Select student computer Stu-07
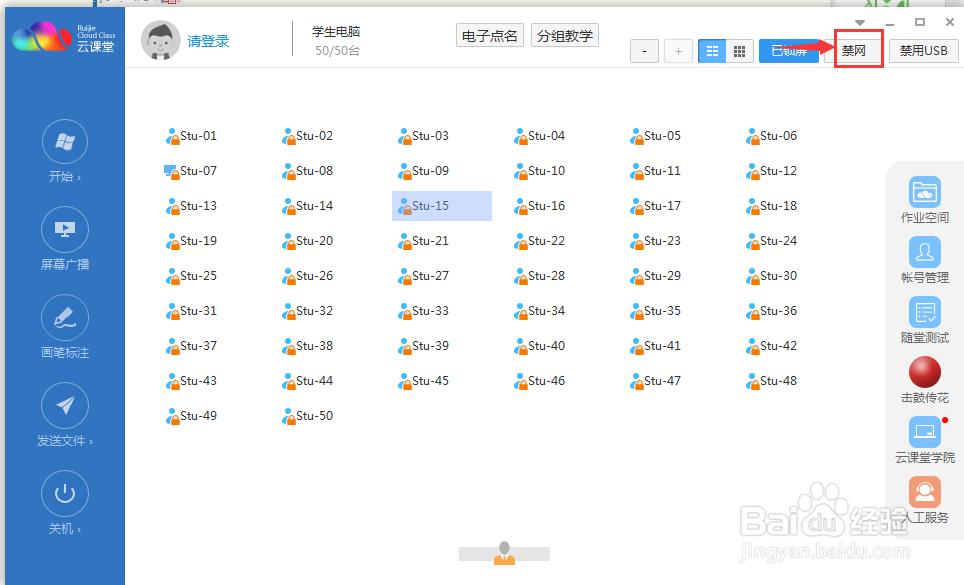Screen dimensions: 964x585 [191, 171]
